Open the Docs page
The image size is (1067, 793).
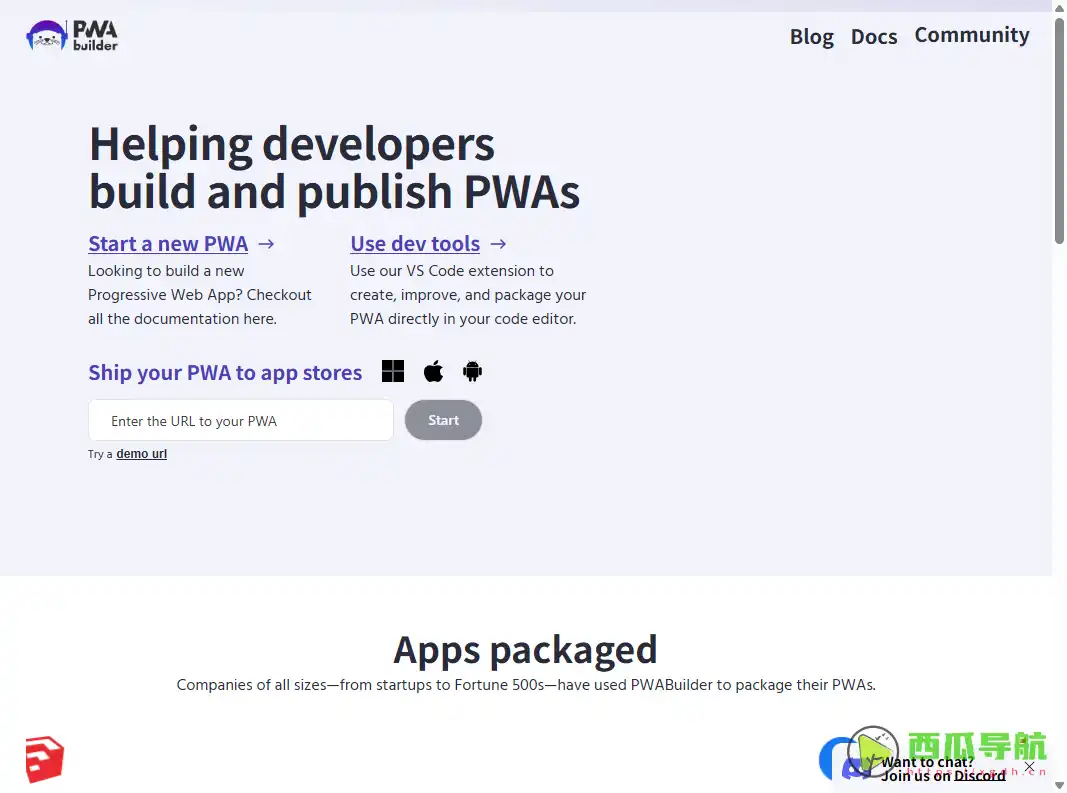click(874, 37)
